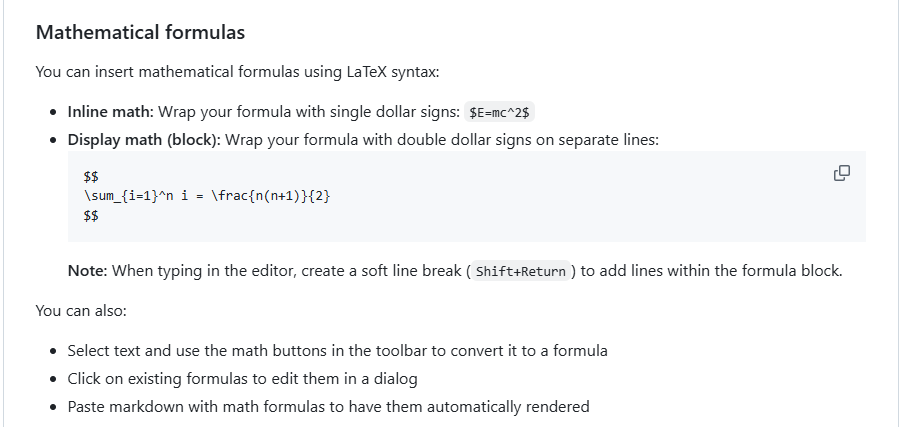Click the Select text and use math buttons bullet
This screenshot has height=427, width=916.
pyautogui.click(x=337, y=350)
